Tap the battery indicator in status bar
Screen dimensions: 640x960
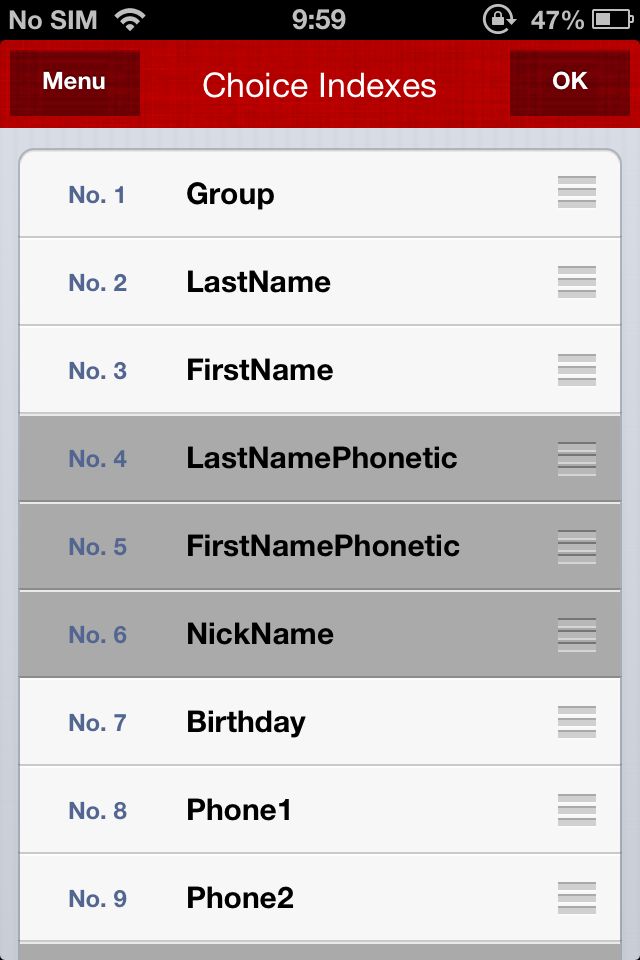pyautogui.click(x=612, y=20)
